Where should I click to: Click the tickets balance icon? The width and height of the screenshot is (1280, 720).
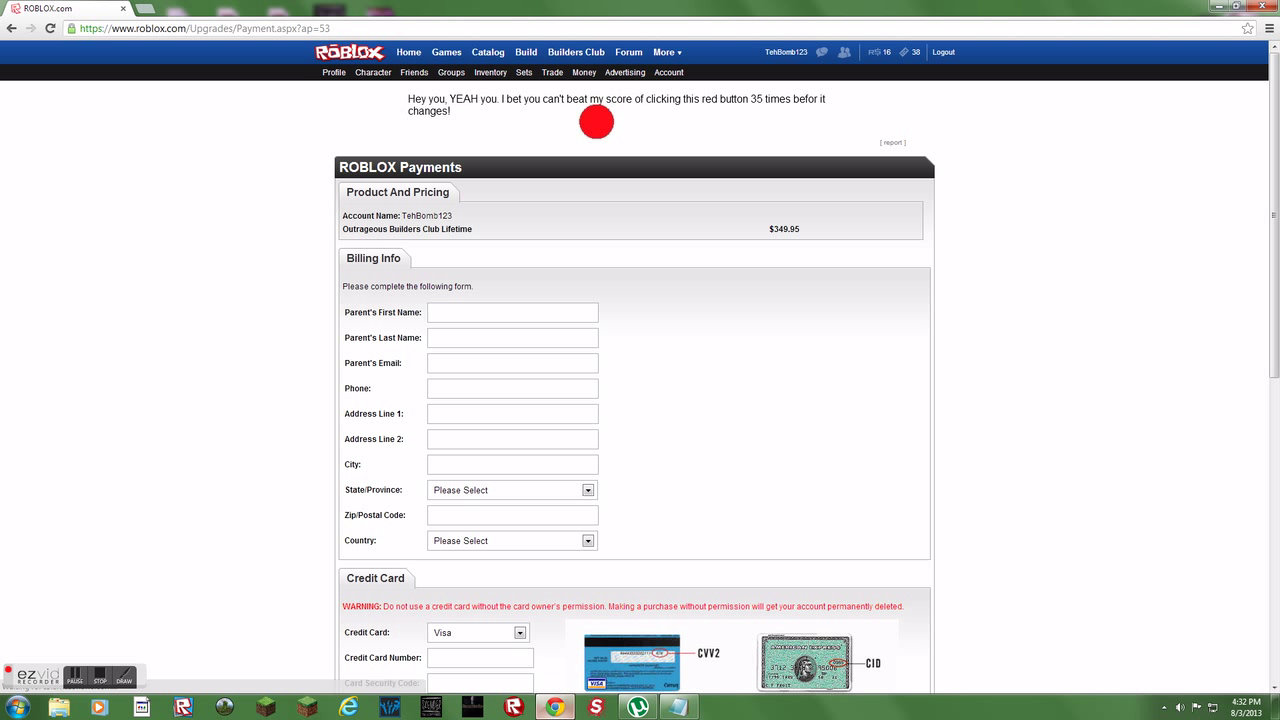[x=904, y=52]
